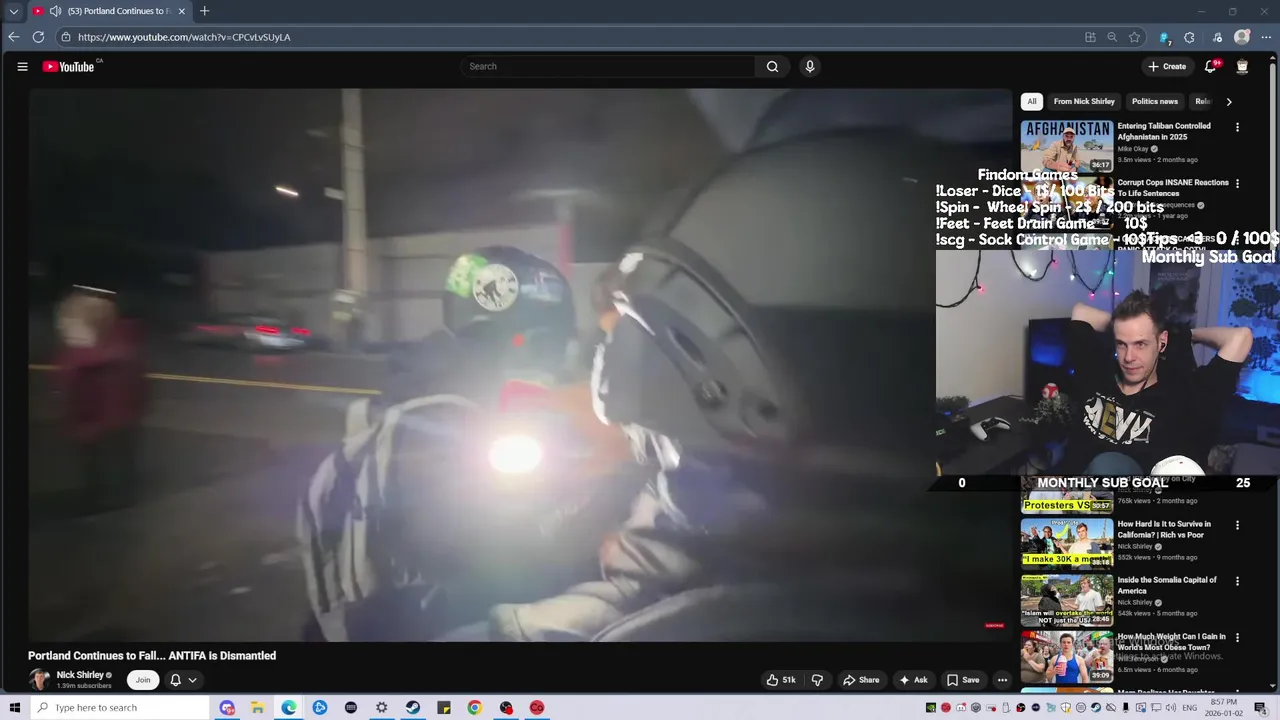This screenshot has width=1280, height=720.
Task: Open Entering Taliban Controlled Afghanistan thumbnail
Action: 1066,147
